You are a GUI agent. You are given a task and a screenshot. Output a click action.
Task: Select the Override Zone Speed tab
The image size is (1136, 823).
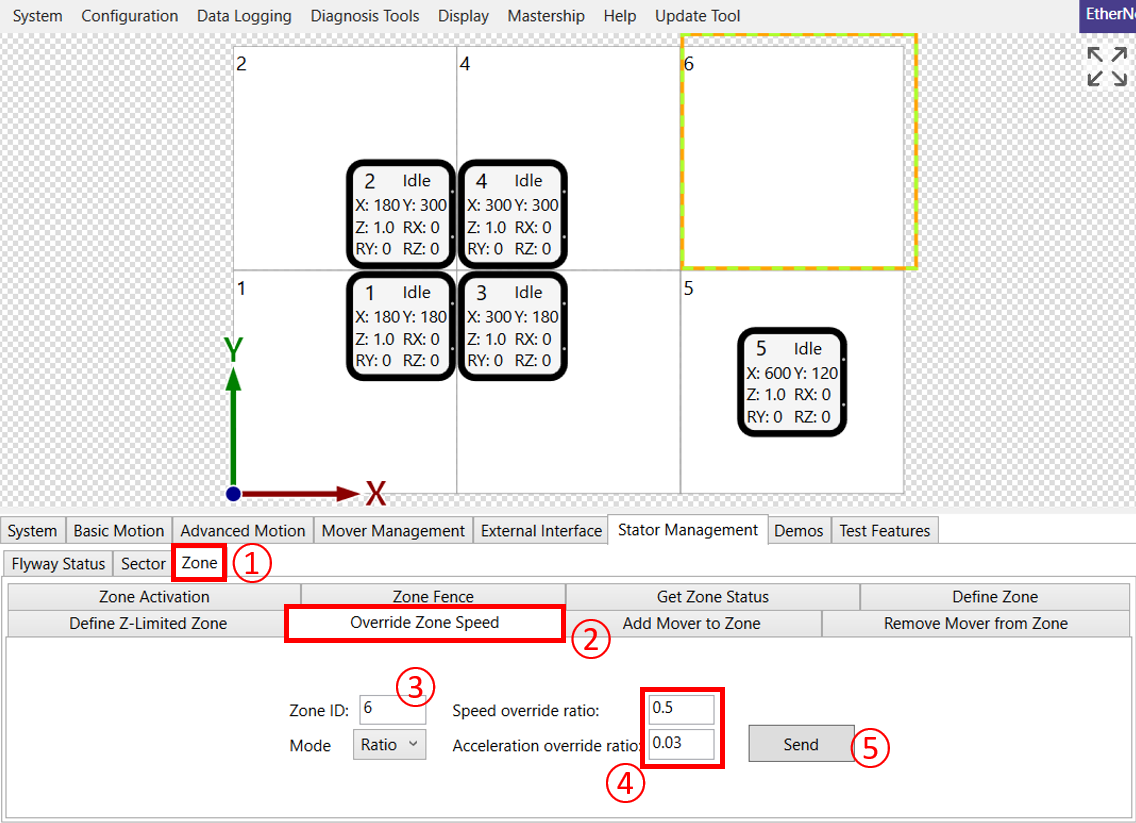click(x=424, y=623)
